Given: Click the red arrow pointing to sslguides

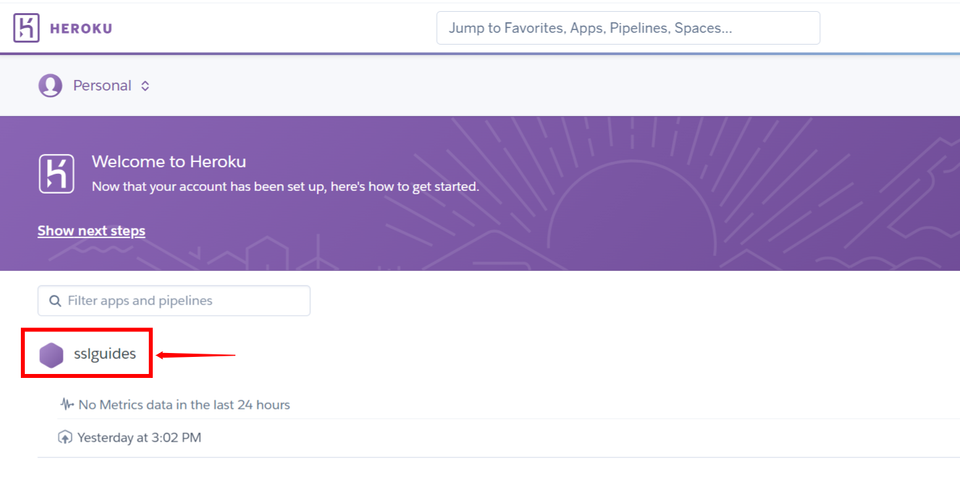Looking at the screenshot, I should pyautogui.click(x=195, y=354).
